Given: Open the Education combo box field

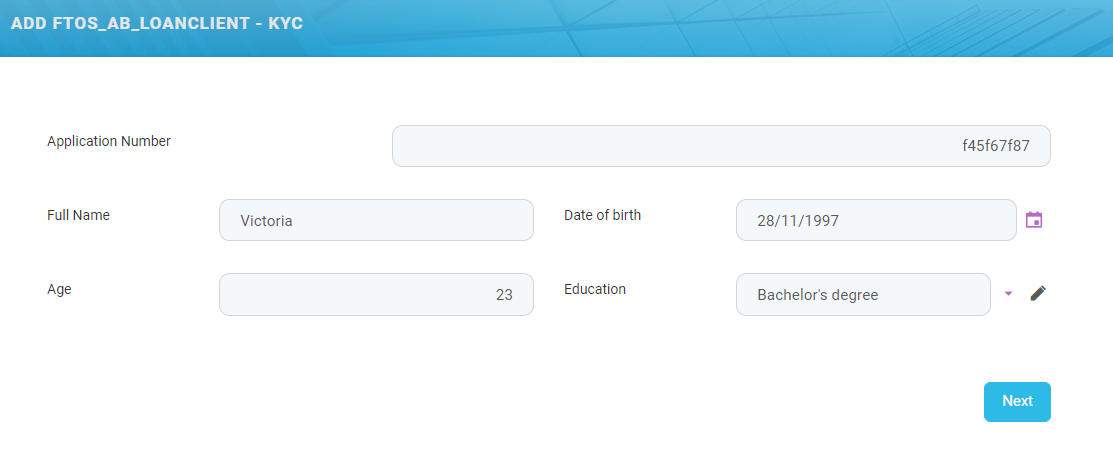Looking at the screenshot, I should coord(863,294).
